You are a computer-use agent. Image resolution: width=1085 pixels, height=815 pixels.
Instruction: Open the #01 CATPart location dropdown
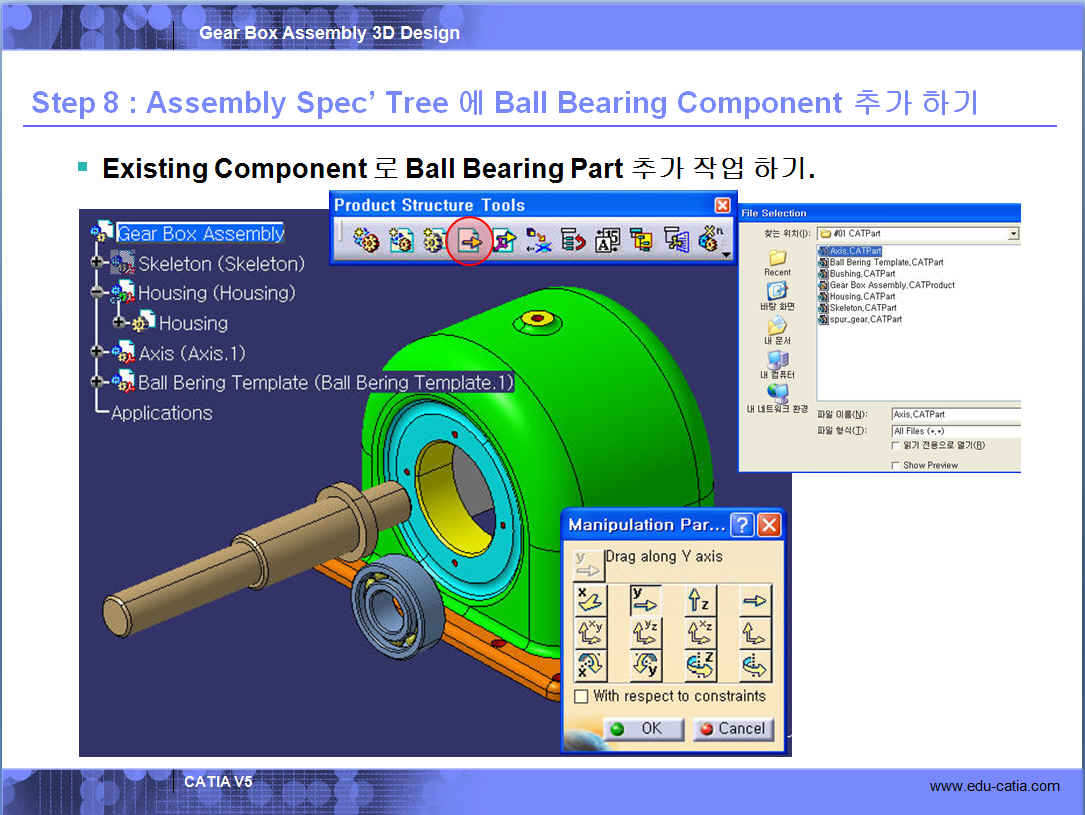pyautogui.click(x=1013, y=234)
